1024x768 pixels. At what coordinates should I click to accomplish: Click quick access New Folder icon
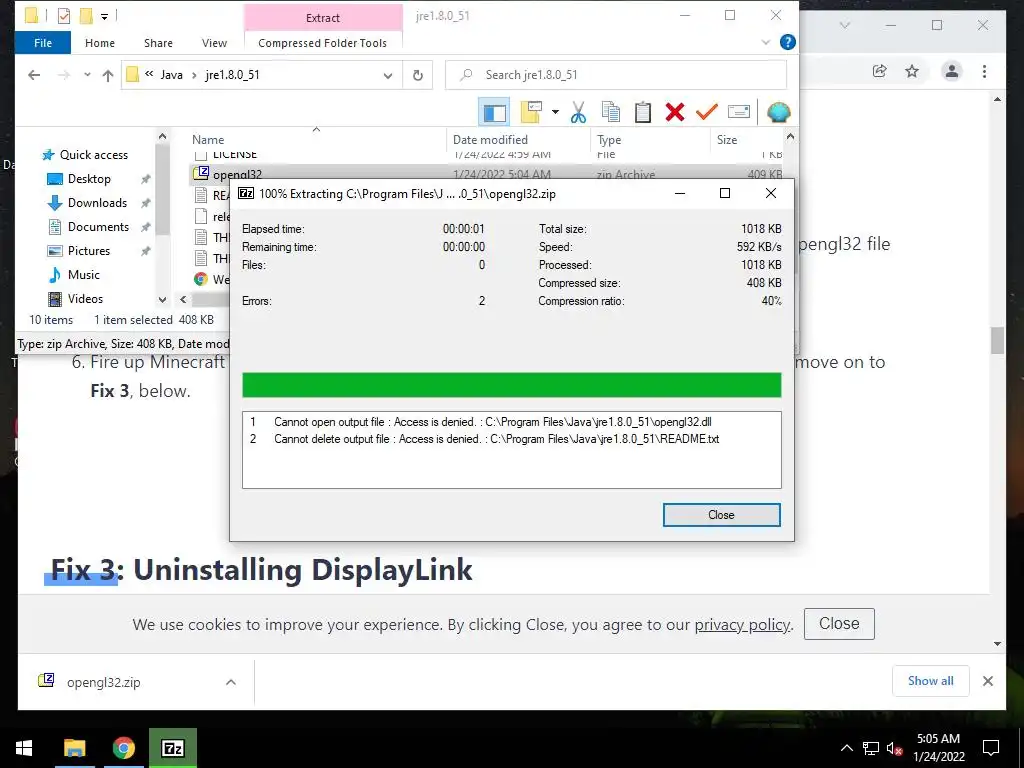[x=86, y=15]
